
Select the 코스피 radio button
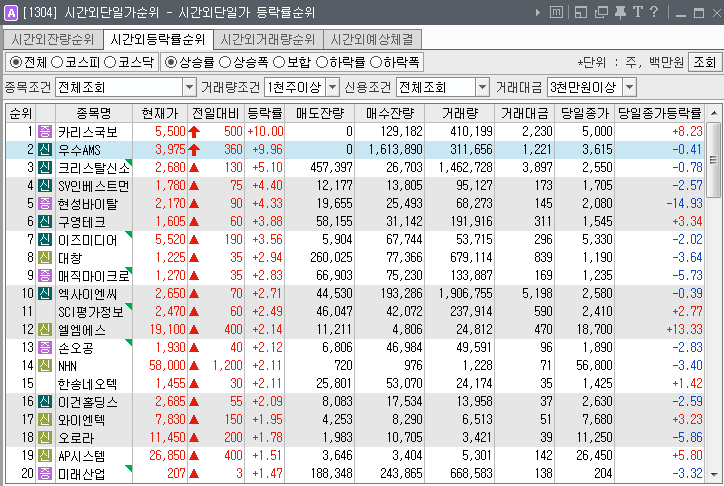tap(57, 62)
